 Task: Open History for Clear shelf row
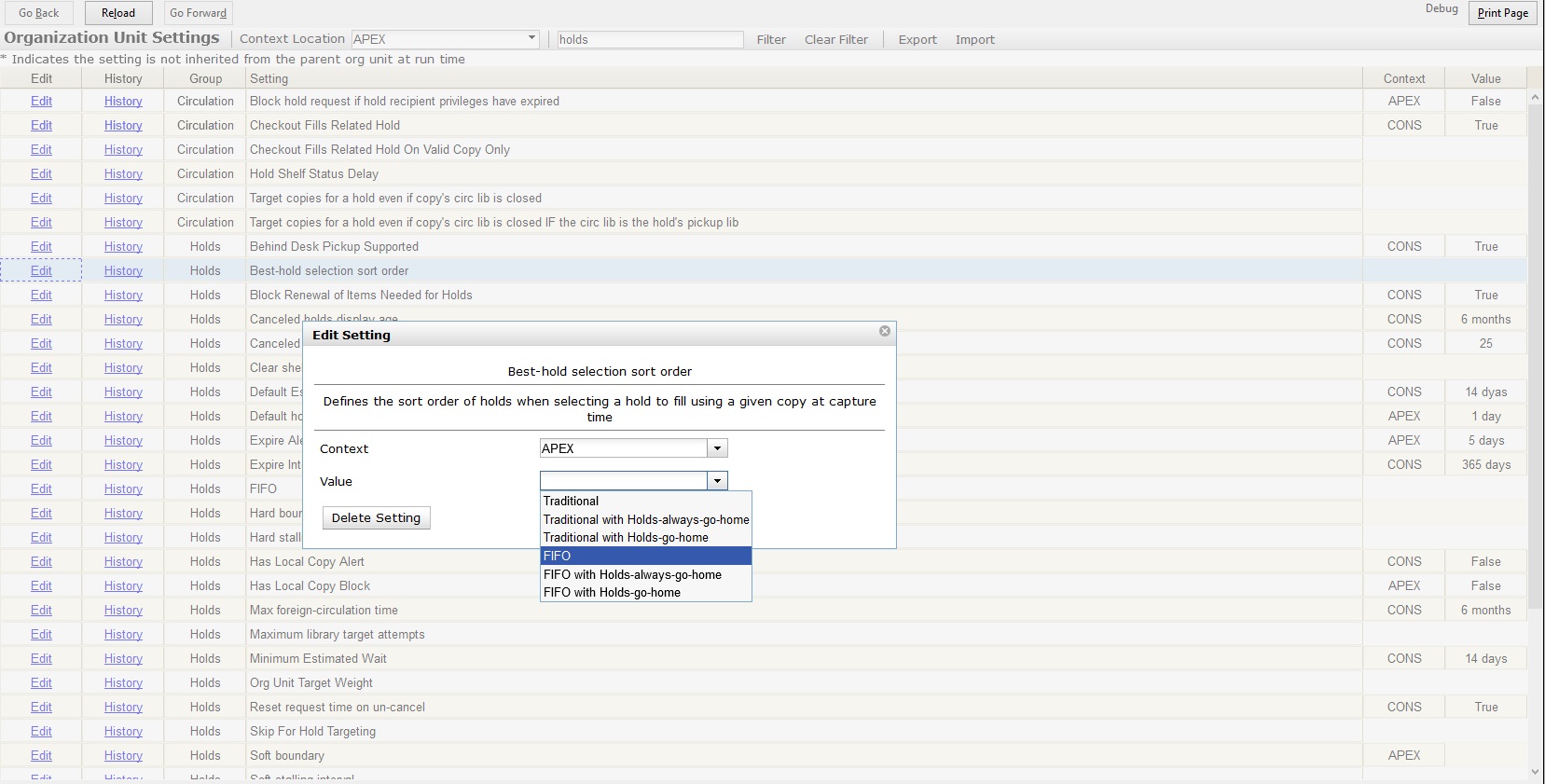pyautogui.click(x=123, y=367)
